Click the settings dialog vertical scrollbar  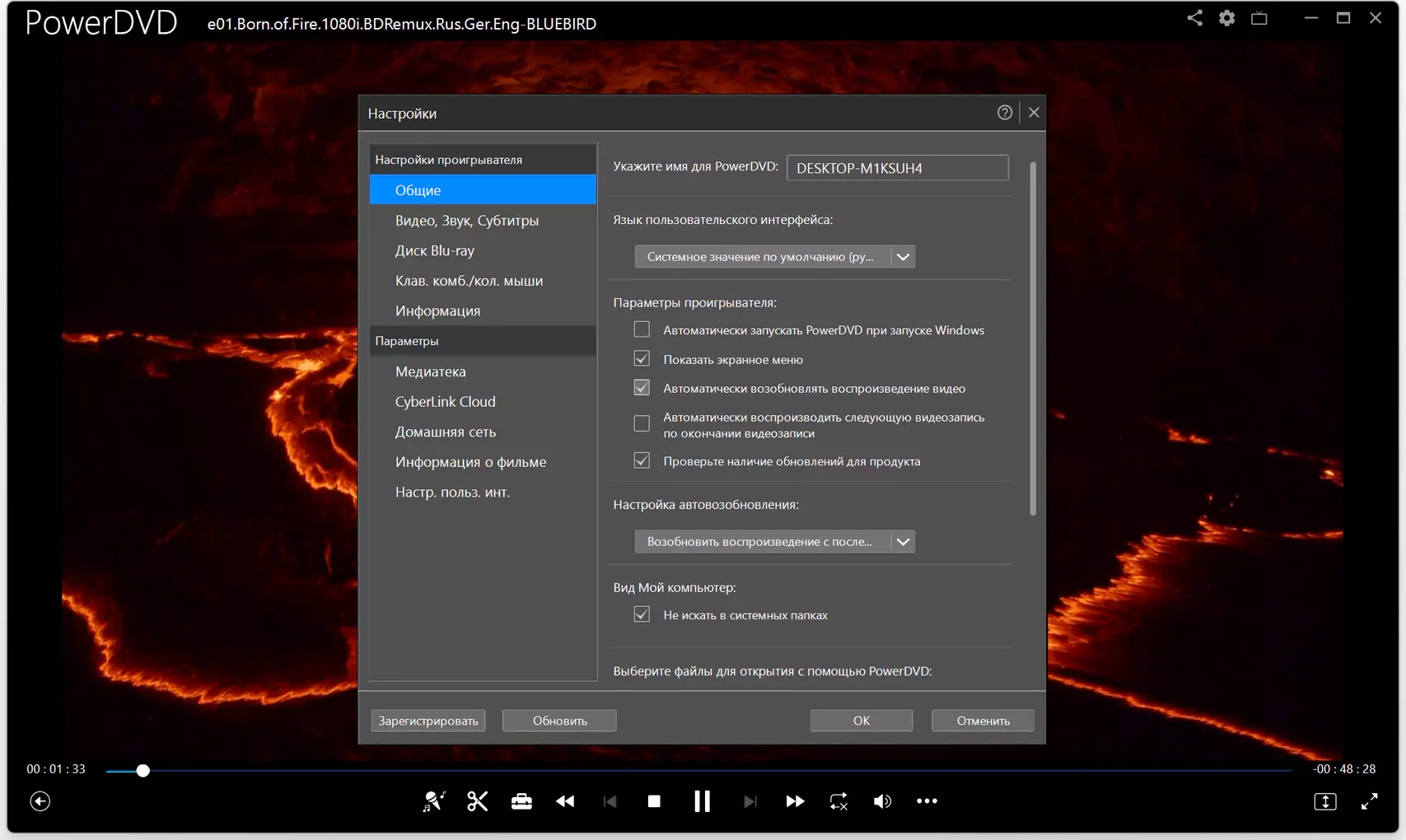[1033, 339]
